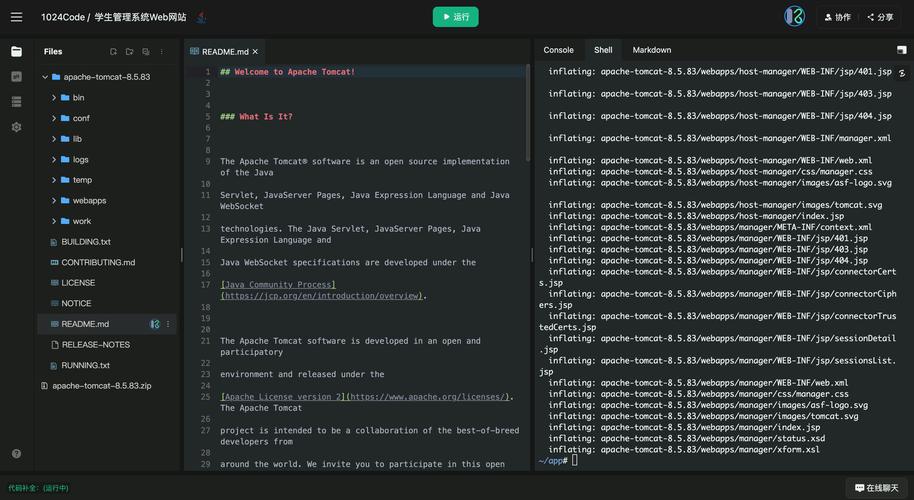This screenshot has width=914, height=500.
Task: Click the three-dot menu on the README.md row
Action: [x=168, y=324]
